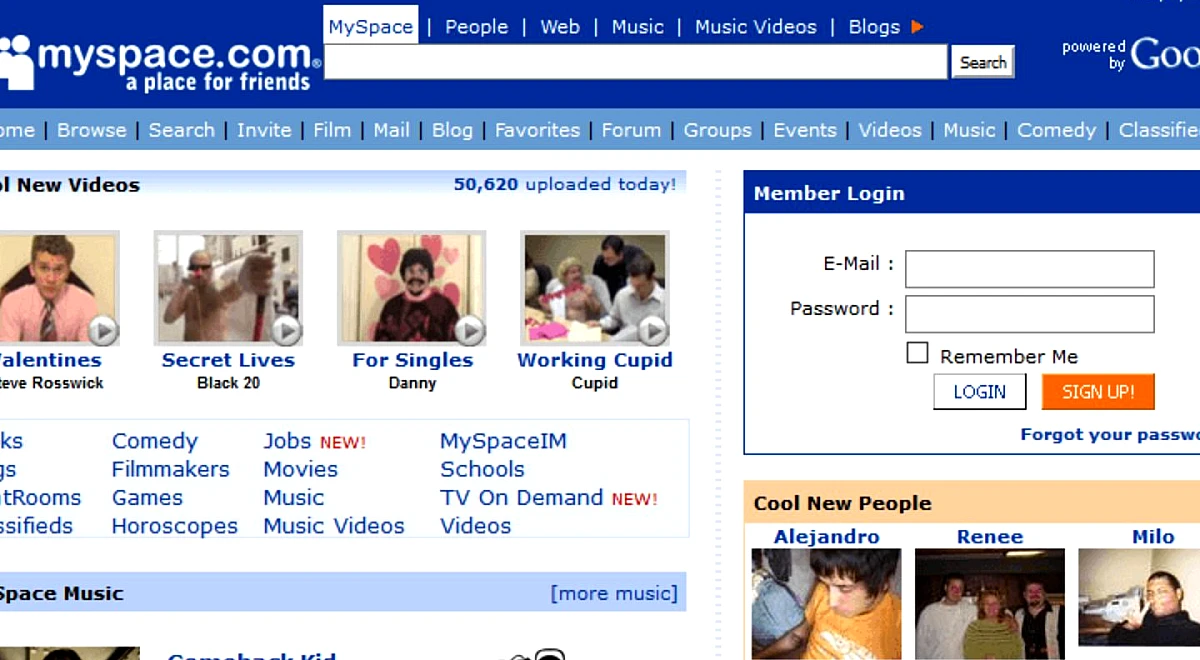Open the Comedy category link
This screenshot has width=1200, height=660.
coord(155,441)
